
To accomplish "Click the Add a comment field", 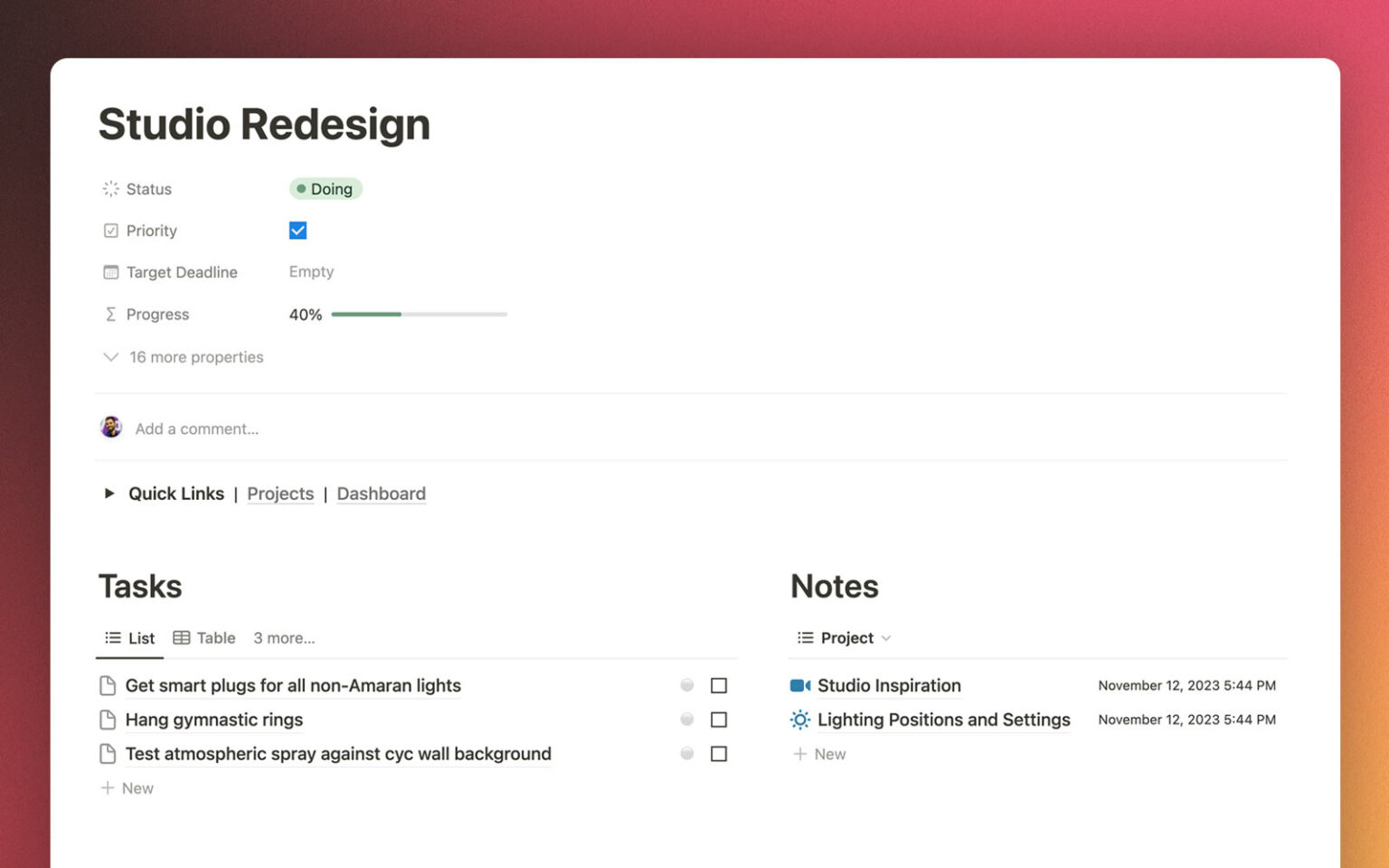I will pyautogui.click(x=197, y=429).
